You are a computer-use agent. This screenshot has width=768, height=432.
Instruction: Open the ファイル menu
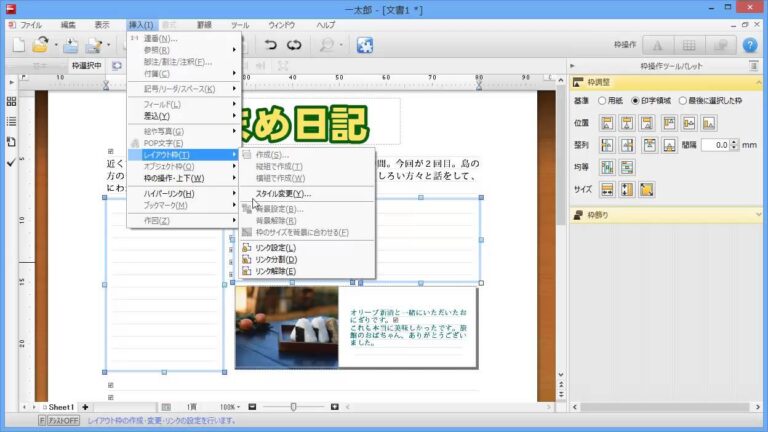[30, 25]
